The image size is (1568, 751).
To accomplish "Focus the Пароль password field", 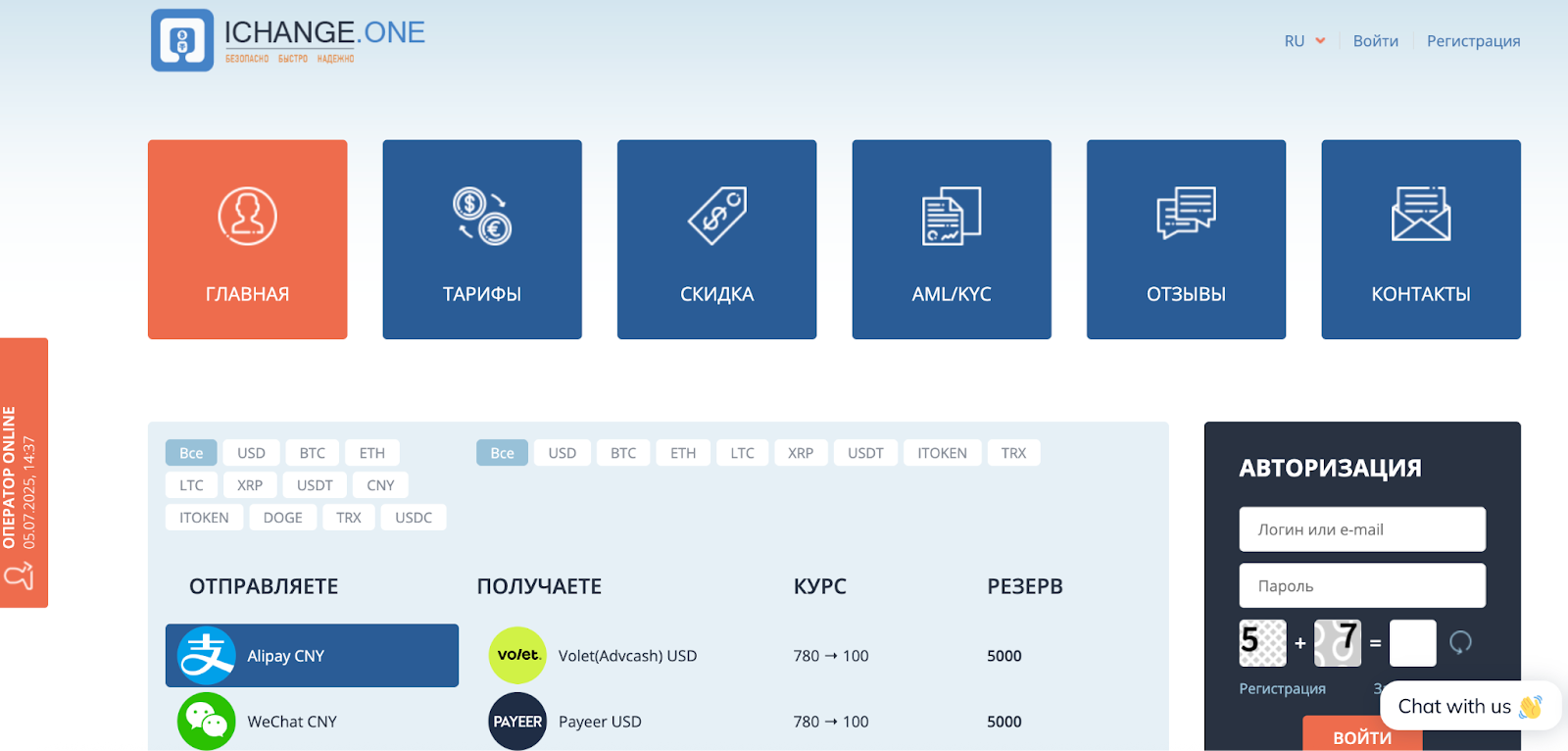I will [x=1362, y=585].
